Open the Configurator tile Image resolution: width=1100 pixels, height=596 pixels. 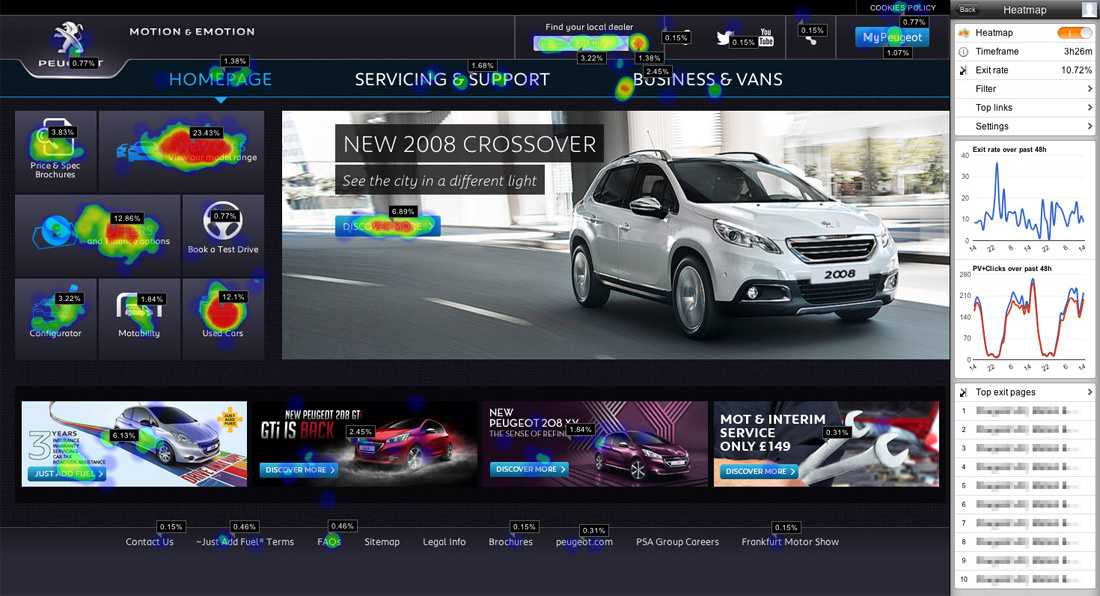(x=55, y=319)
